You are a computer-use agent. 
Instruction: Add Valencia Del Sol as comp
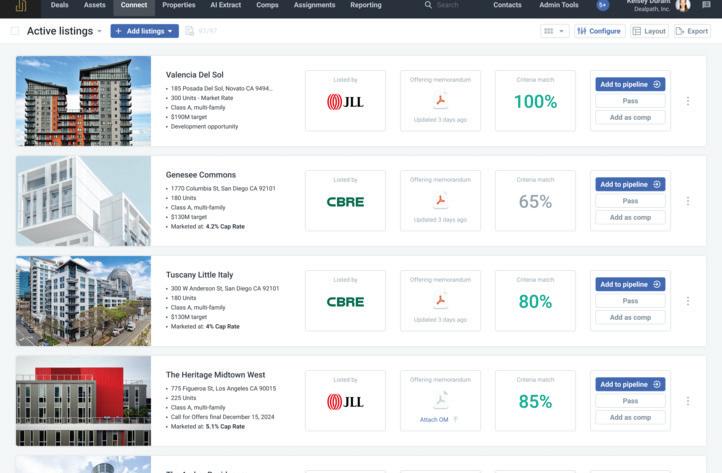[630, 117]
